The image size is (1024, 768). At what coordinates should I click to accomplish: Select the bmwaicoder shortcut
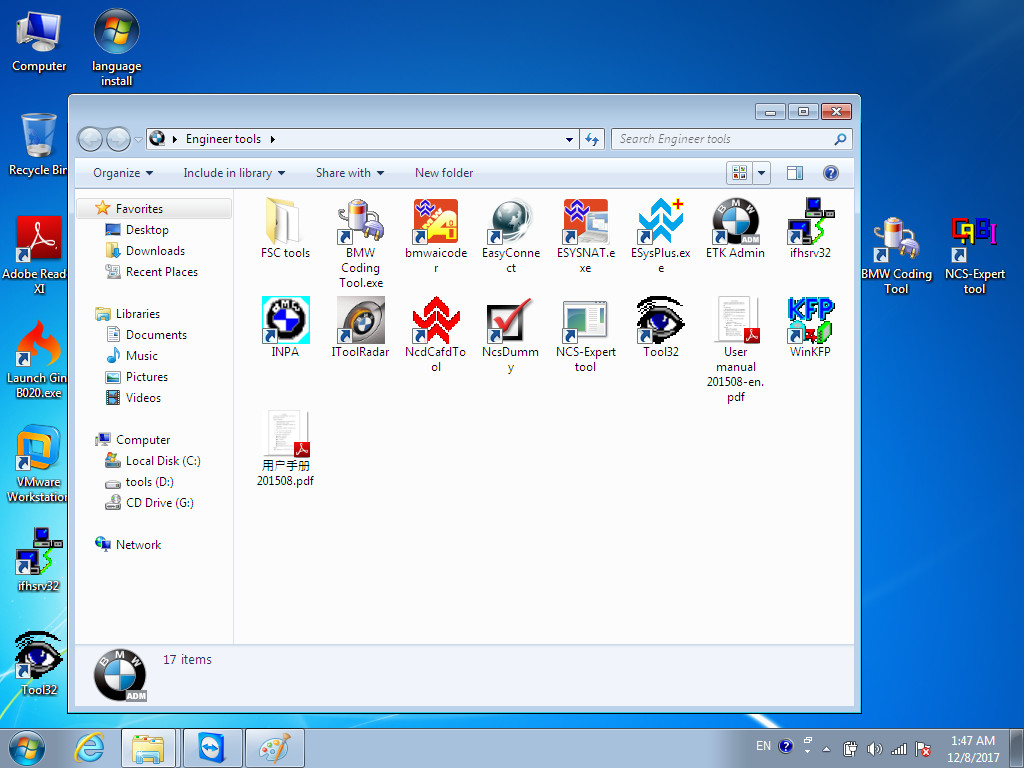436,221
